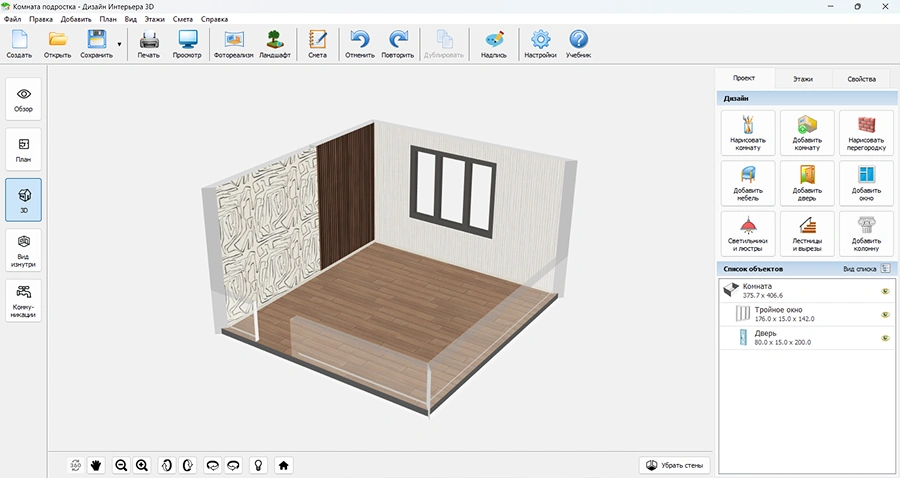Toggle visibility of the Дверь object
Image resolution: width=900 pixels, height=478 pixels.
pyautogui.click(x=885, y=338)
